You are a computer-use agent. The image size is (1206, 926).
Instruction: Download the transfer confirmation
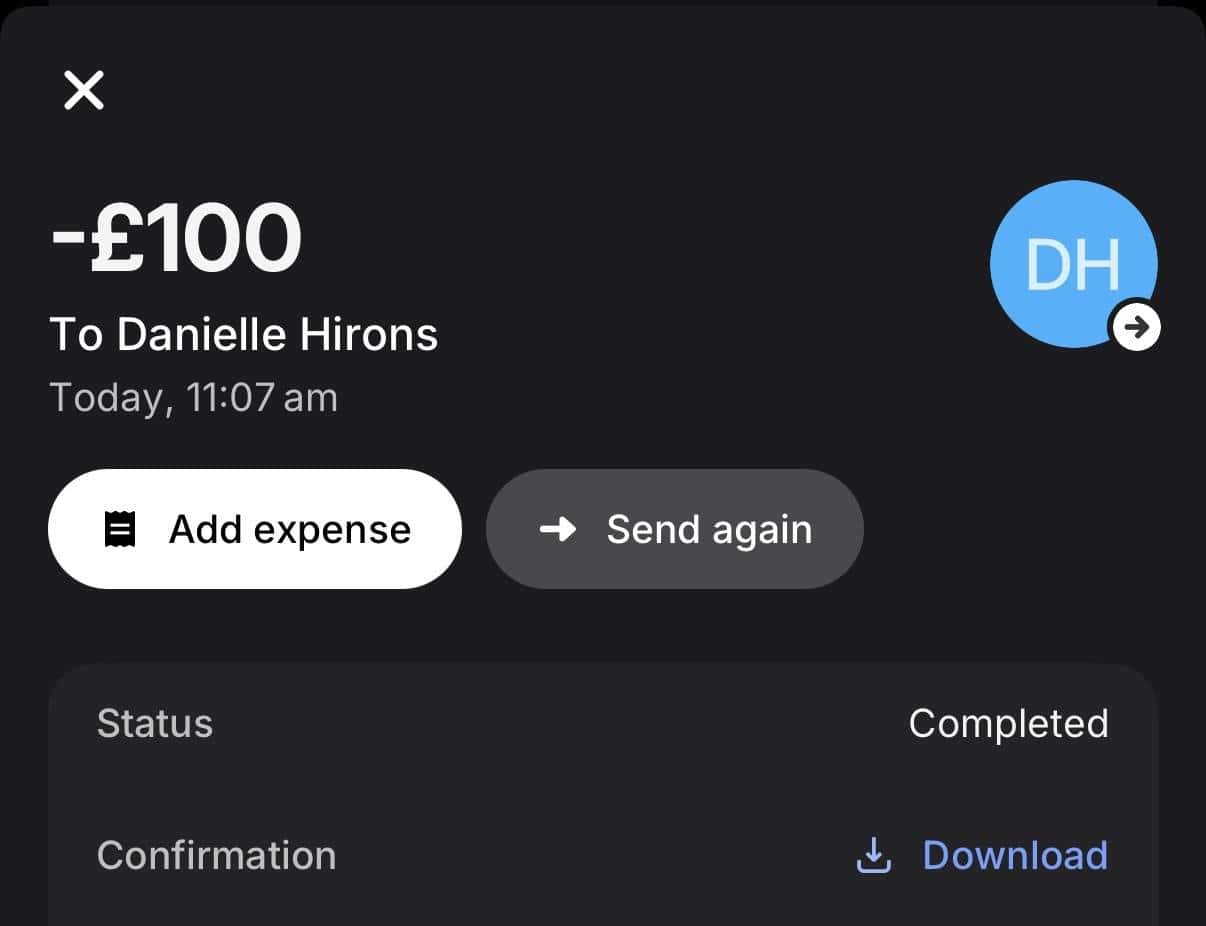(1014, 855)
